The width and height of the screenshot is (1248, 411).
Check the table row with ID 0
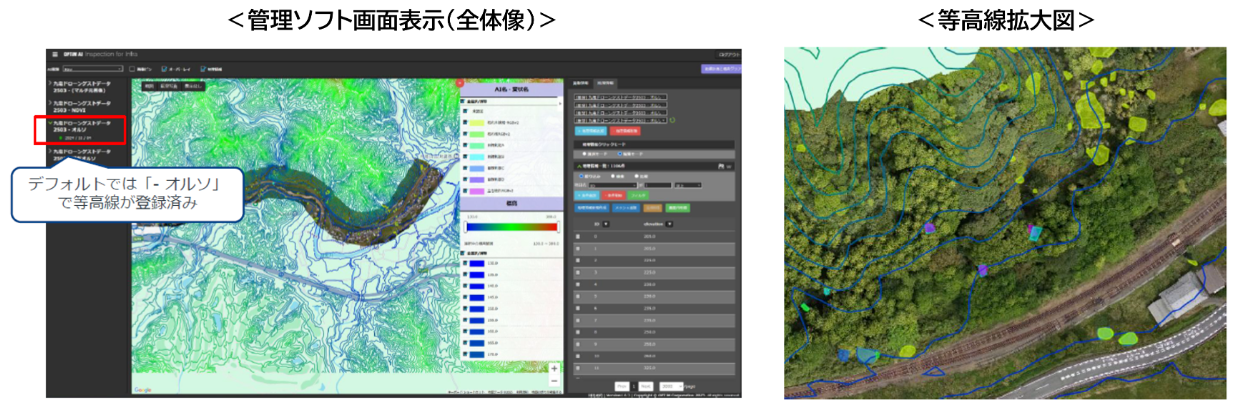tap(578, 237)
